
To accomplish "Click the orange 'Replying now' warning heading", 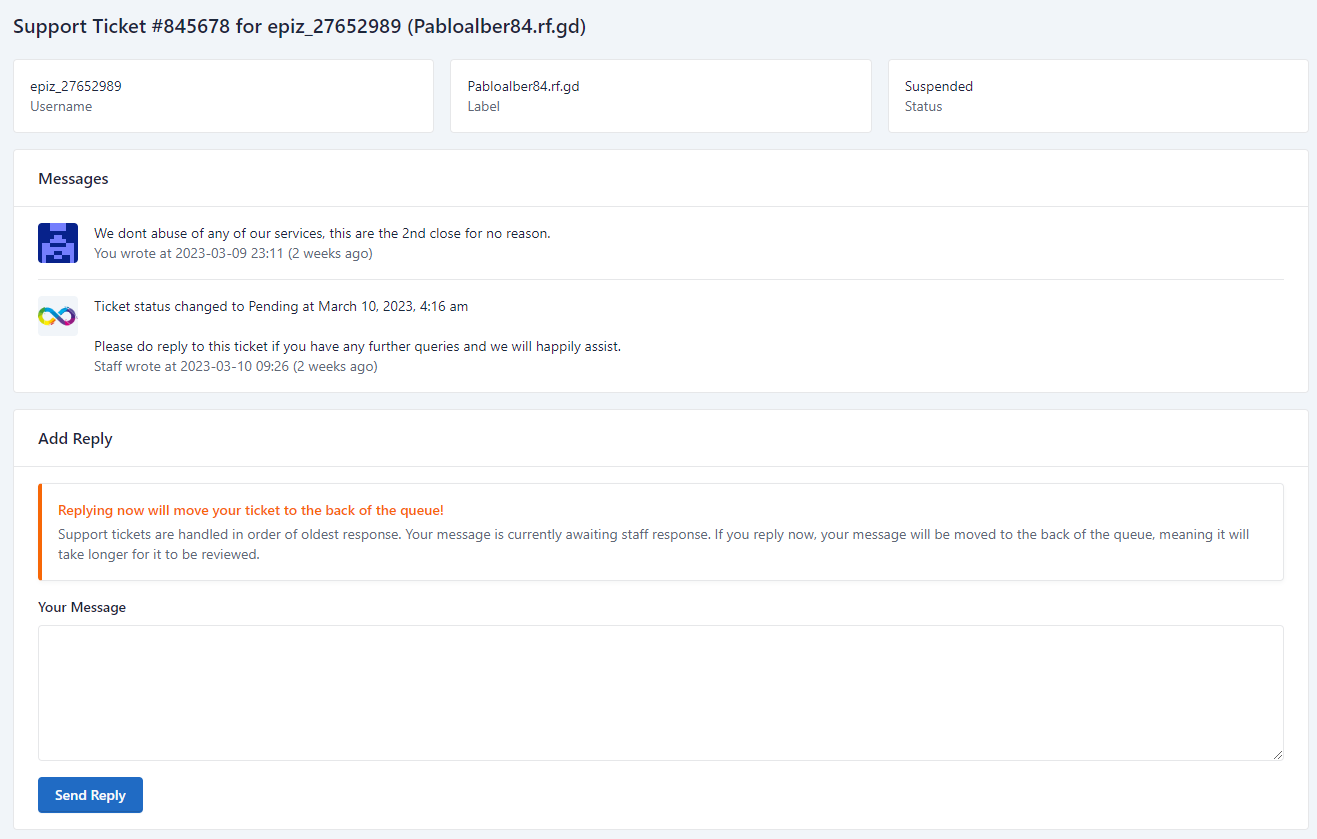I will coord(250,510).
